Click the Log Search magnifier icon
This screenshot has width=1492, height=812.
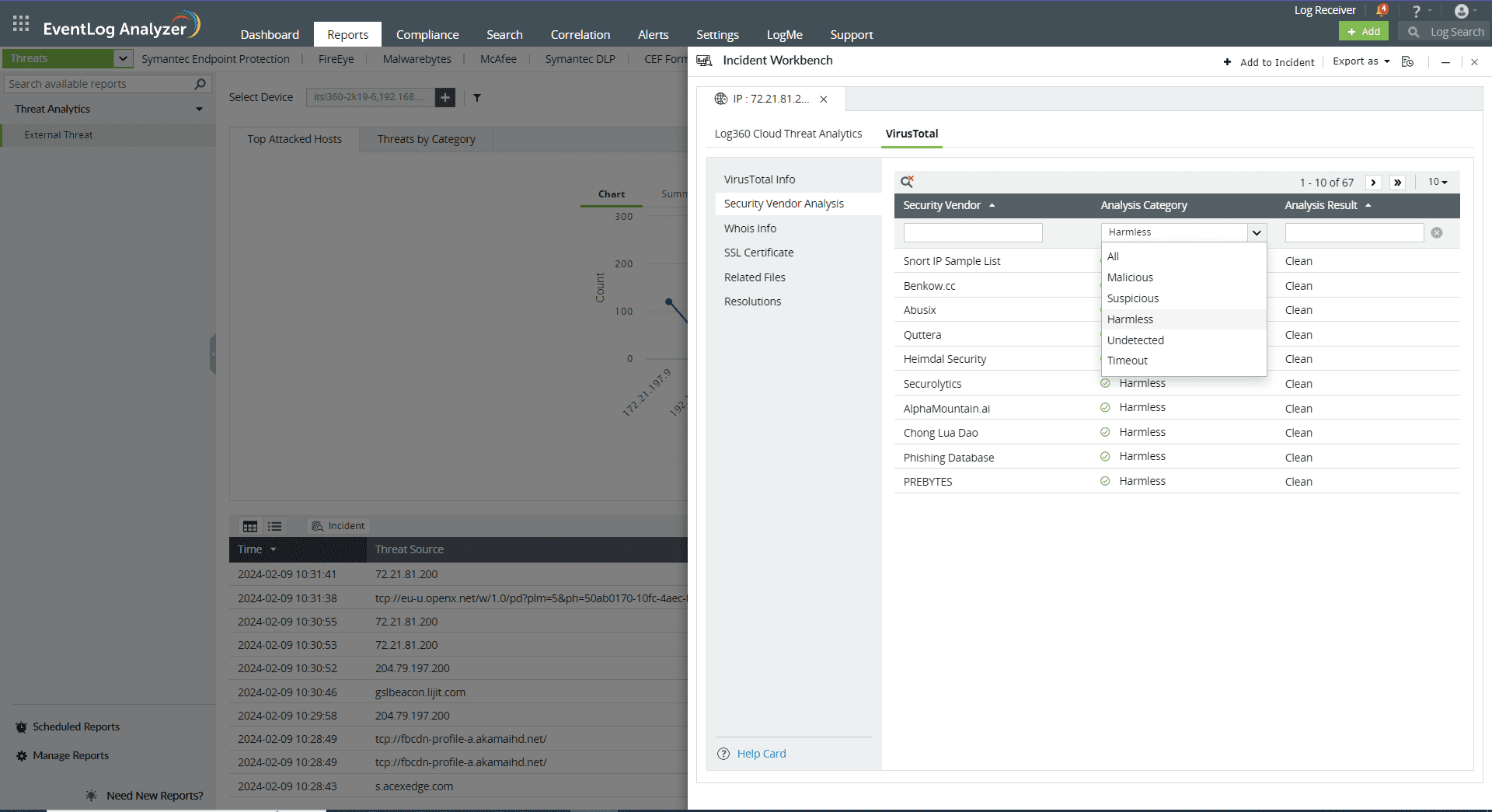pyautogui.click(x=1414, y=32)
